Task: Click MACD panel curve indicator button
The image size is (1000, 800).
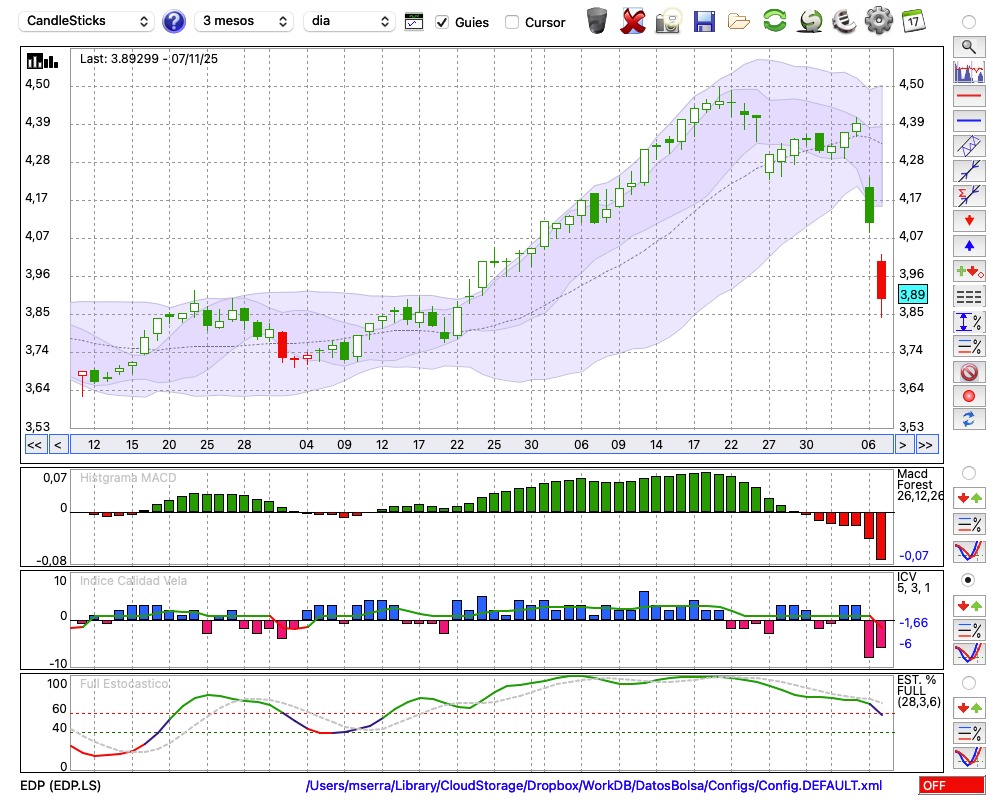Action: [969, 551]
